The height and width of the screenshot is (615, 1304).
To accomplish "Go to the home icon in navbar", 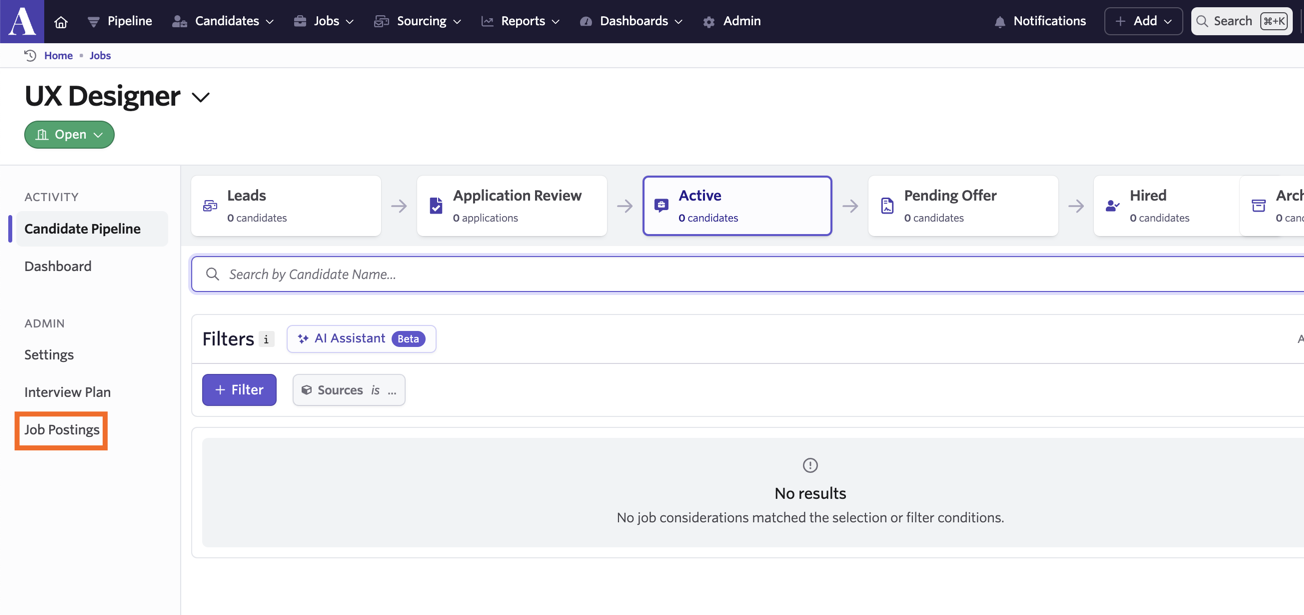I will (61, 21).
